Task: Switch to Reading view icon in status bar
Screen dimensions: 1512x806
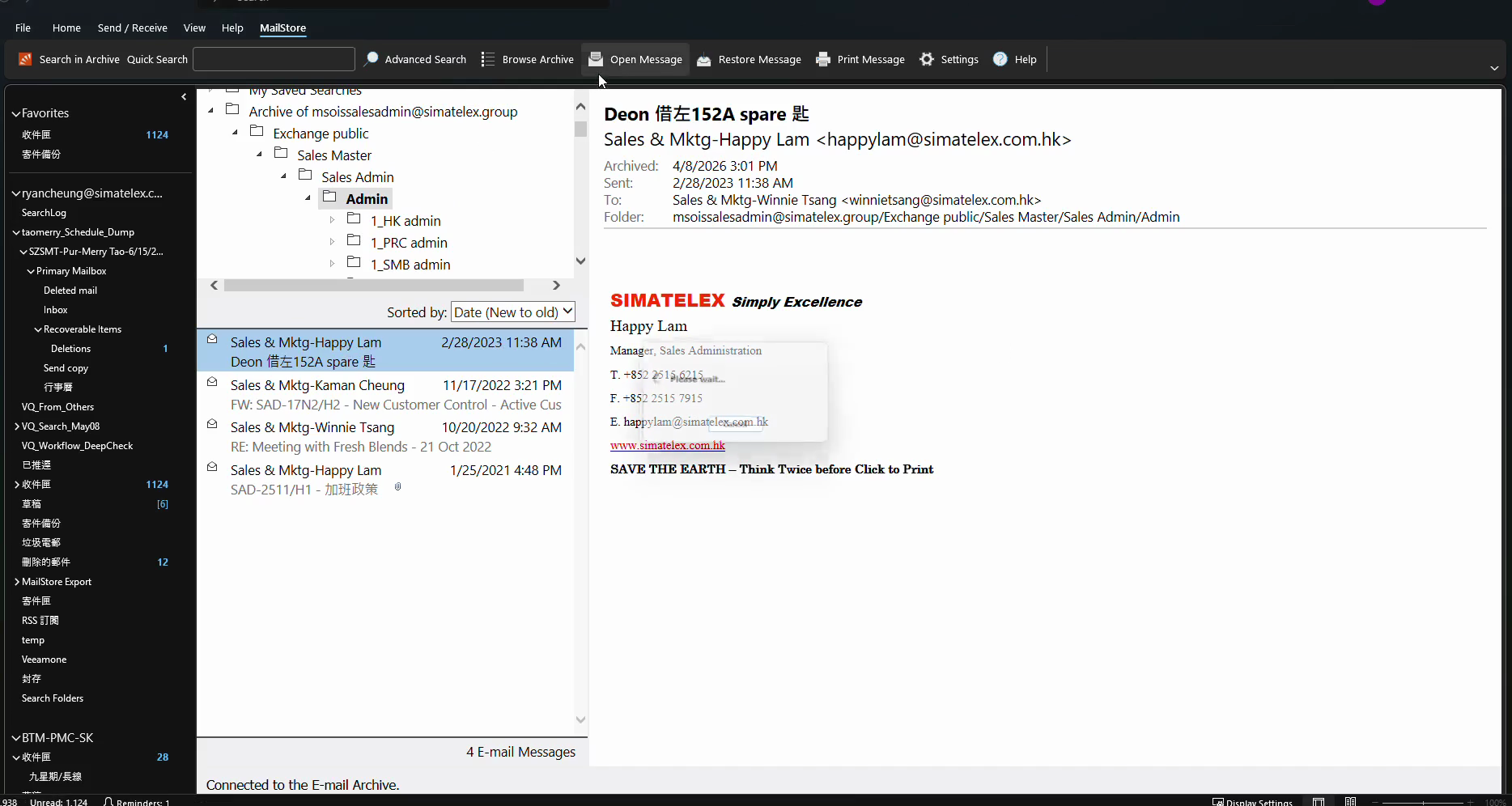Action: click(x=1350, y=802)
